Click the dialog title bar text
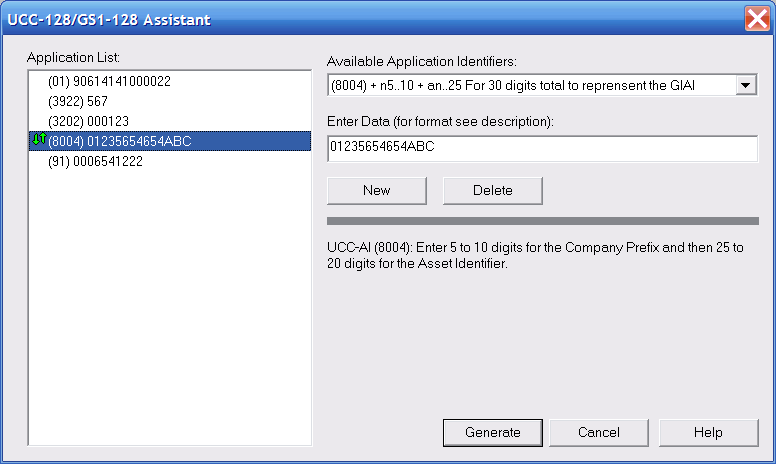Image resolution: width=776 pixels, height=464 pixels. 109,20
